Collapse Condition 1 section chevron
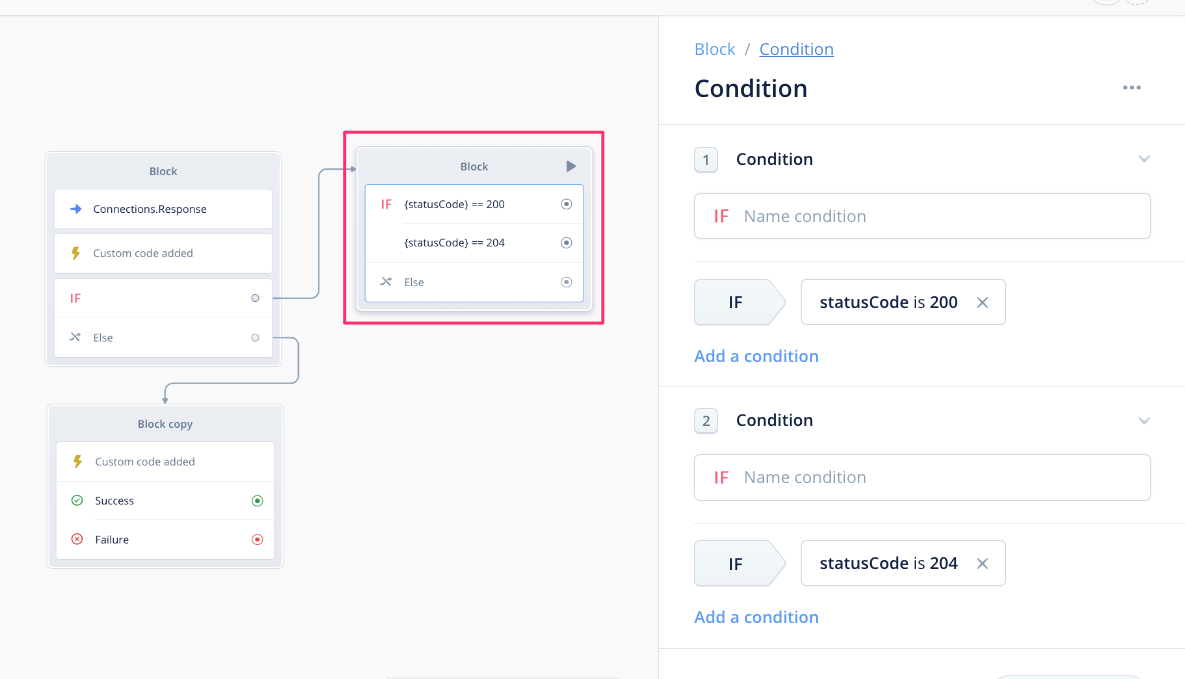The height and width of the screenshot is (679, 1185). (x=1144, y=159)
